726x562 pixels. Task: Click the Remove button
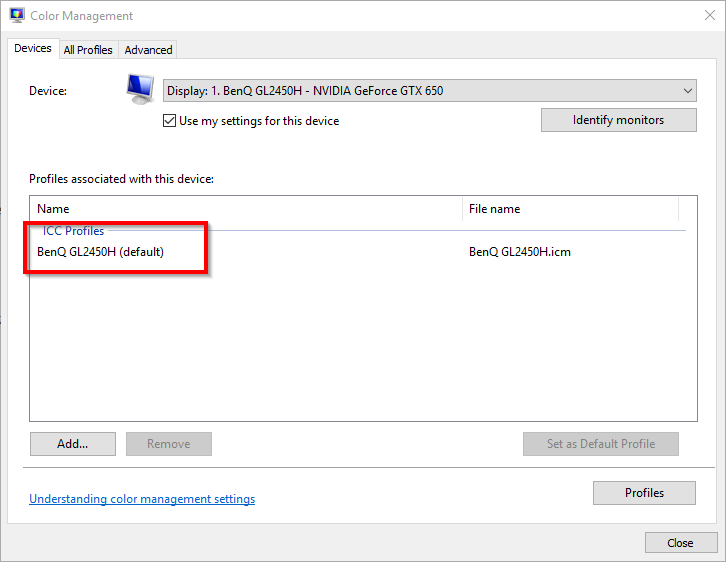click(168, 444)
